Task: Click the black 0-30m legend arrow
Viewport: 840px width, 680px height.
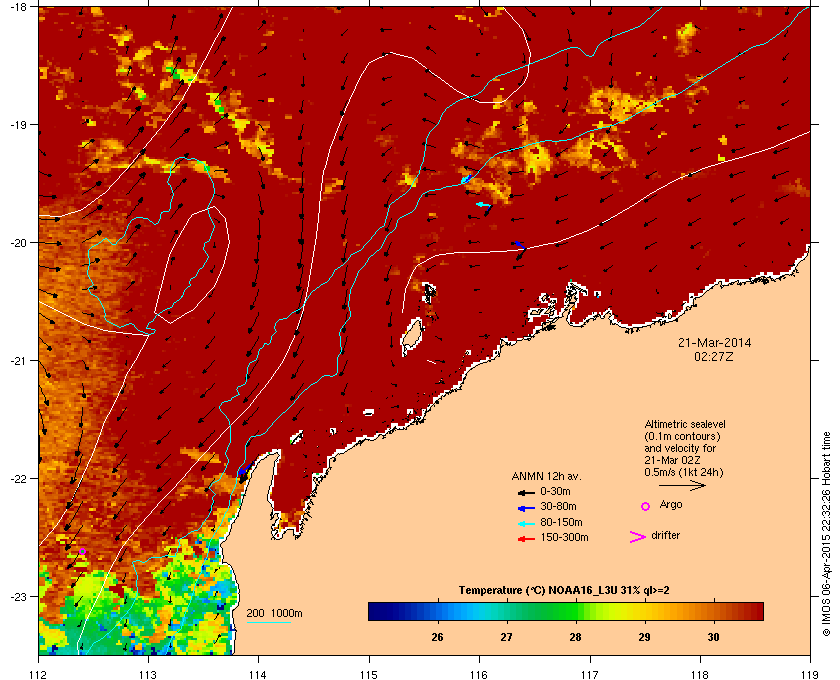Action: pos(526,492)
